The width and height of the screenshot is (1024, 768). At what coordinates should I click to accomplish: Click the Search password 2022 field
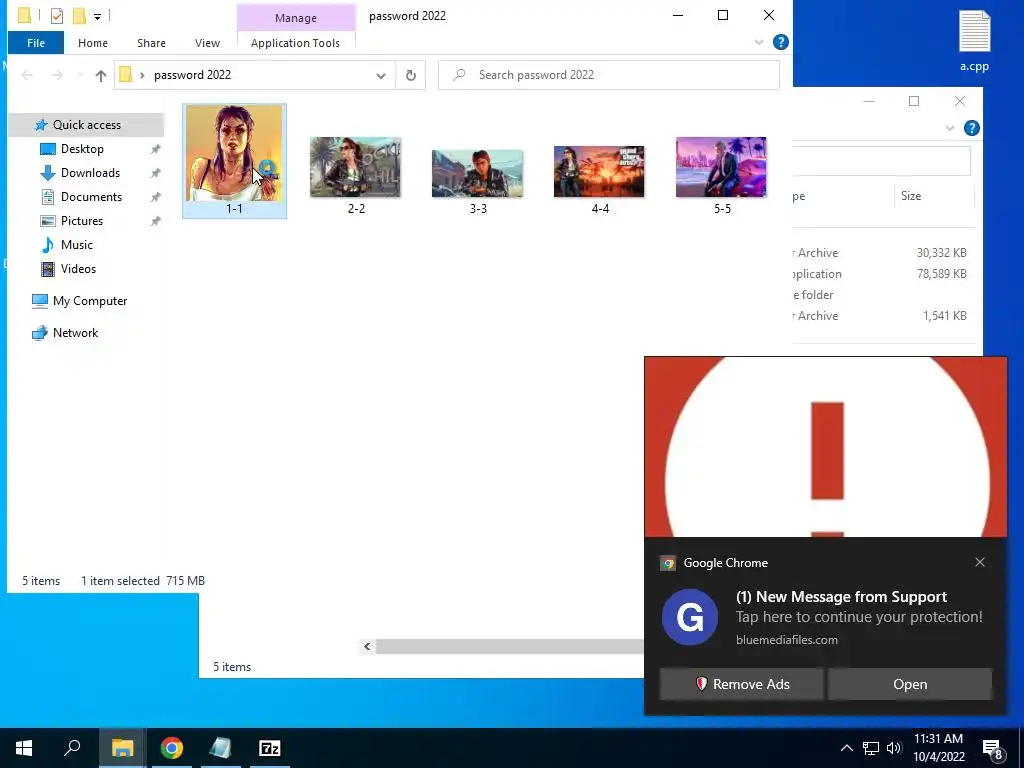click(609, 75)
